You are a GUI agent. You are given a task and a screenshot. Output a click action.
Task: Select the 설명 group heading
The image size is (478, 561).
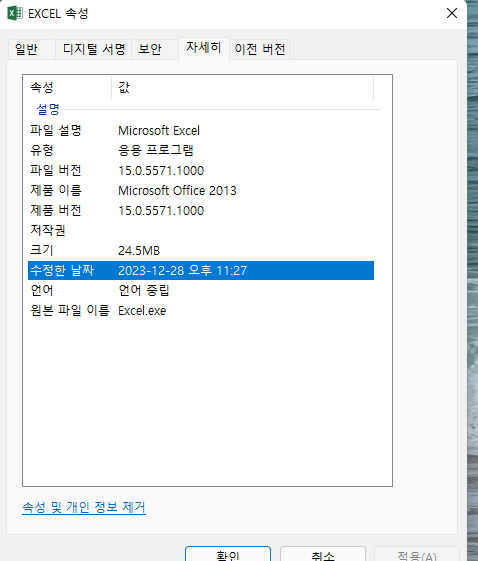click(x=48, y=109)
